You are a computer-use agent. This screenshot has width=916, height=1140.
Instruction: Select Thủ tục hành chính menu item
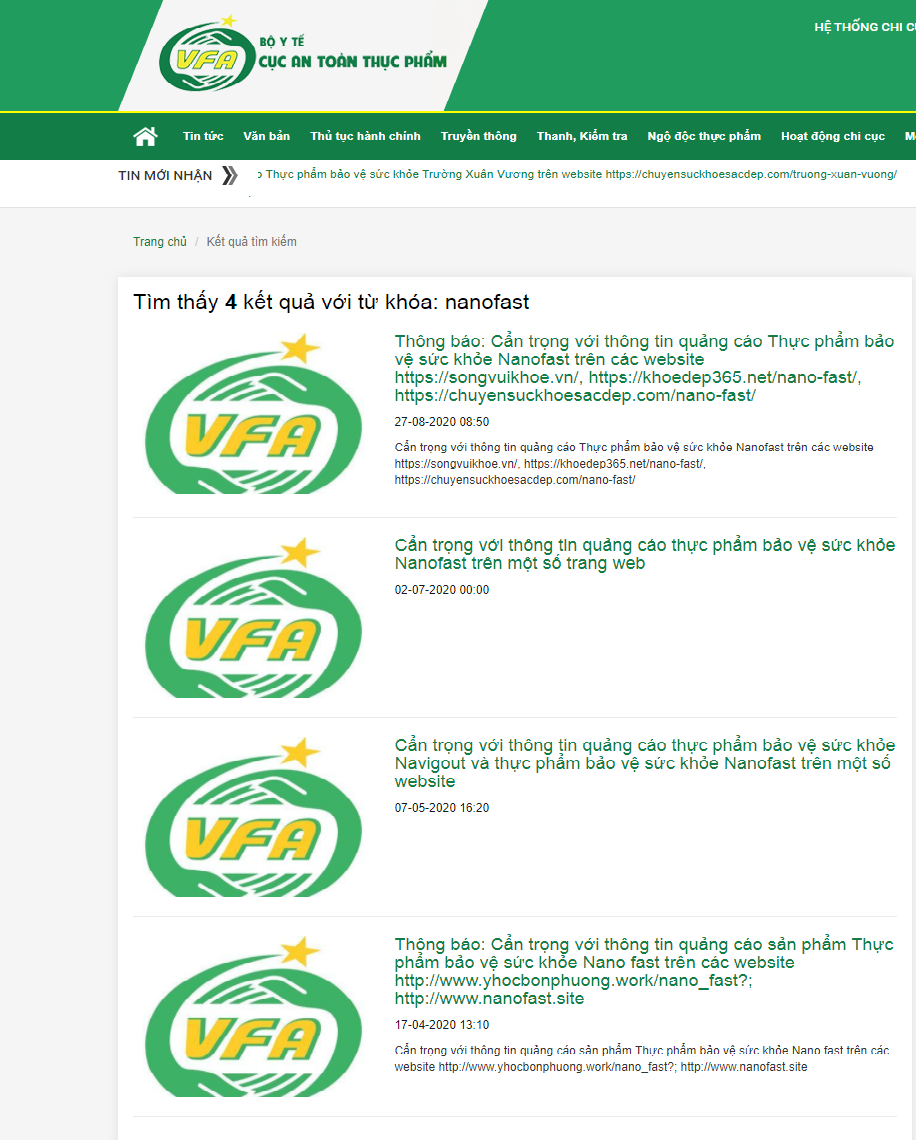(365, 136)
